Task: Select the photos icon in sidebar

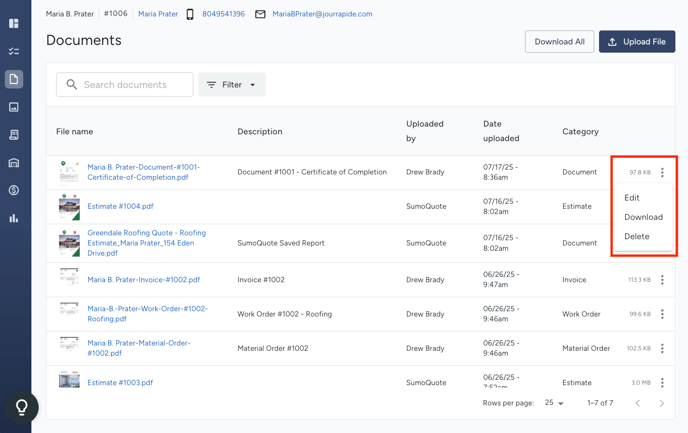Action: 14,107
